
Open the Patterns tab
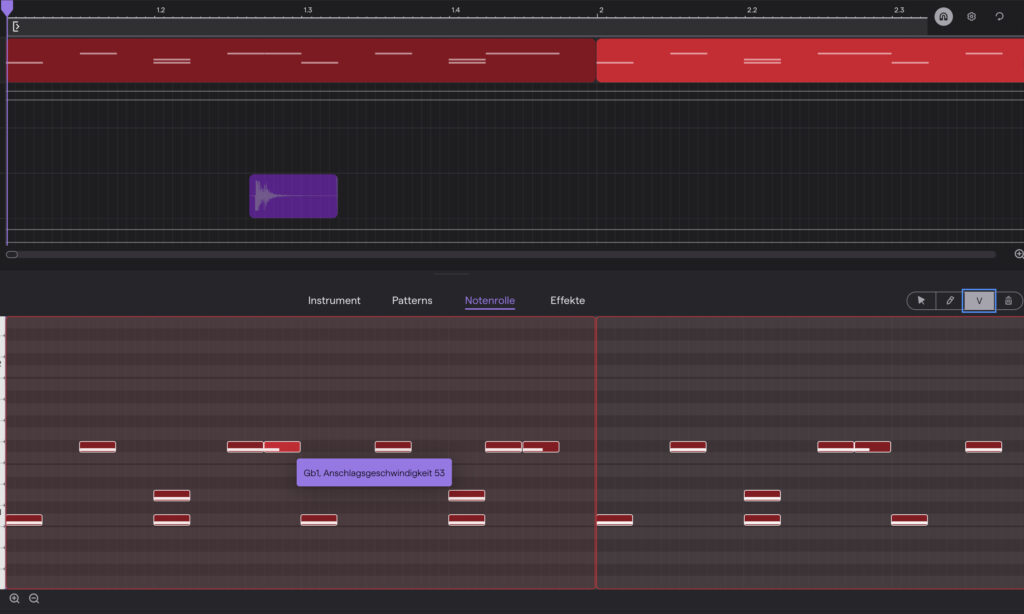[x=412, y=300]
